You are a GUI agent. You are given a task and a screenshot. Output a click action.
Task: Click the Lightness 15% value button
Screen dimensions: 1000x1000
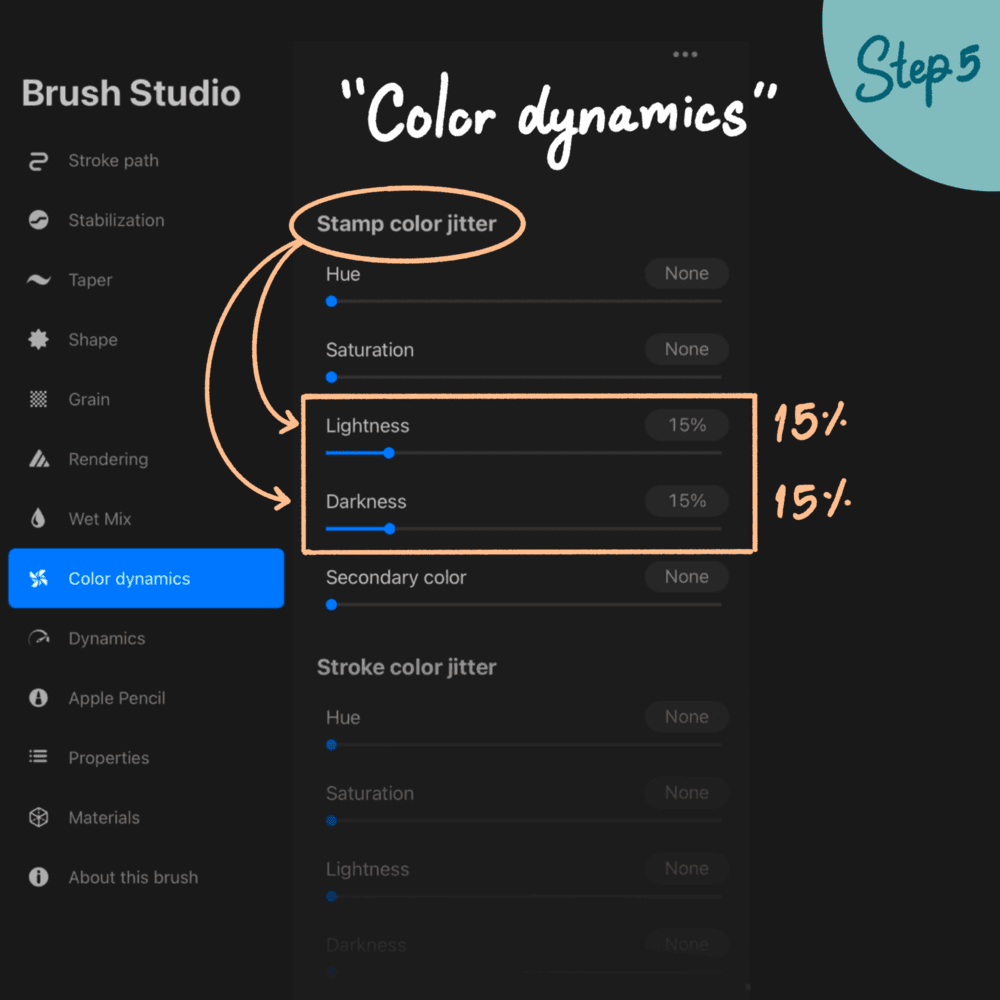click(x=687, y=425)
